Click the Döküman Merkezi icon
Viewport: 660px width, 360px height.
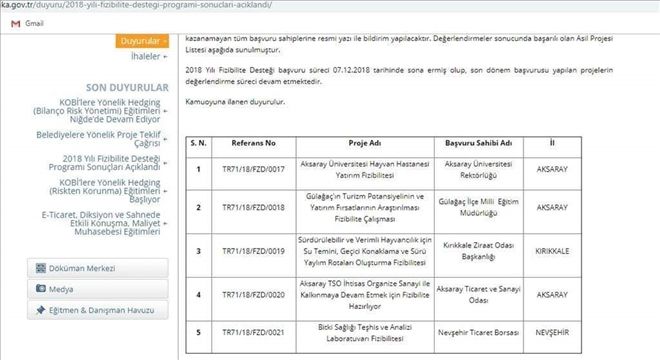point(41,268)
